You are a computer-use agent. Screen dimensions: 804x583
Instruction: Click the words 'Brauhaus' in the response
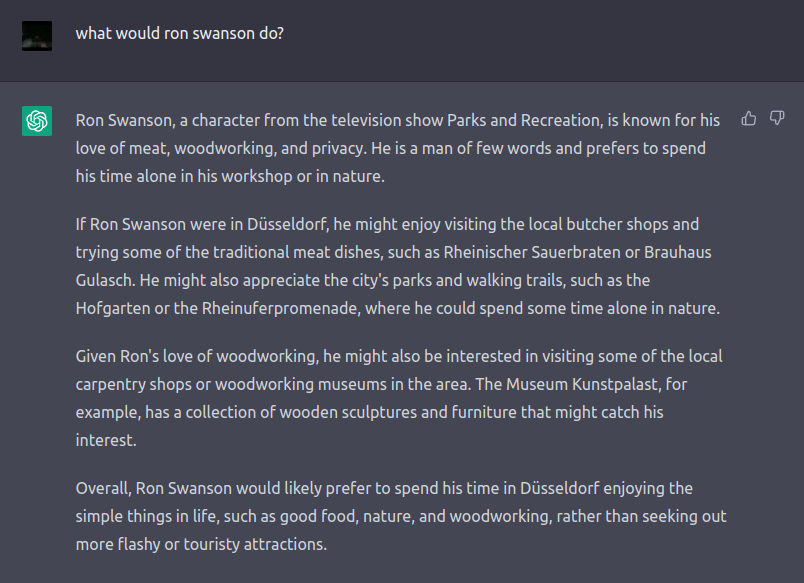(677, 252)
